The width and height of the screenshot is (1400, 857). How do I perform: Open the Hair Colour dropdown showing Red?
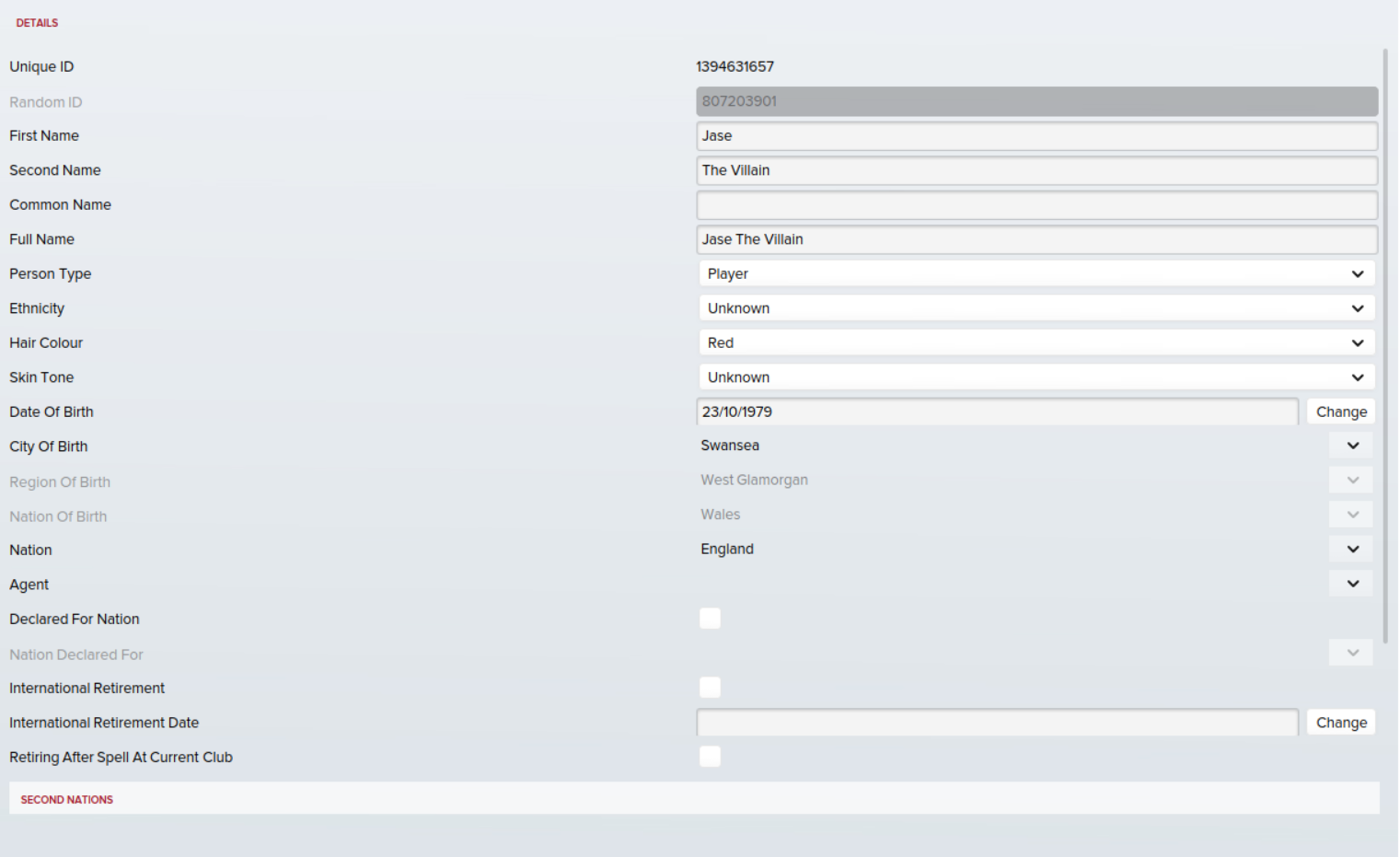(x=1036, y=342)
